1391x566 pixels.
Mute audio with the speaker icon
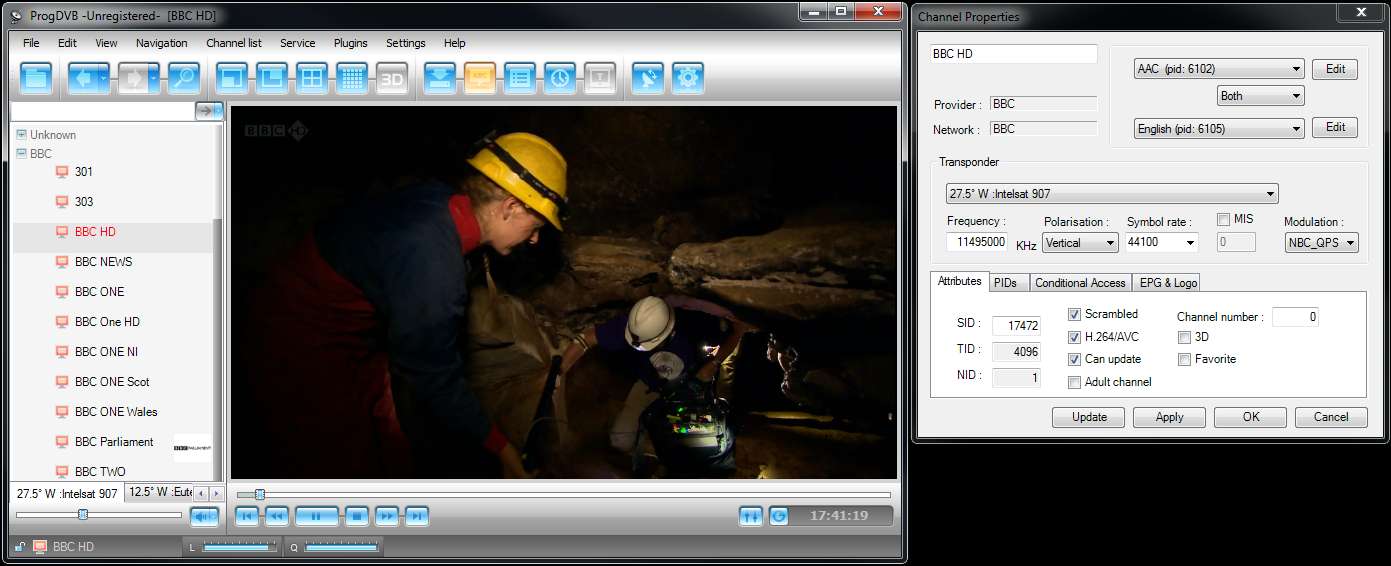pos(204,516)
